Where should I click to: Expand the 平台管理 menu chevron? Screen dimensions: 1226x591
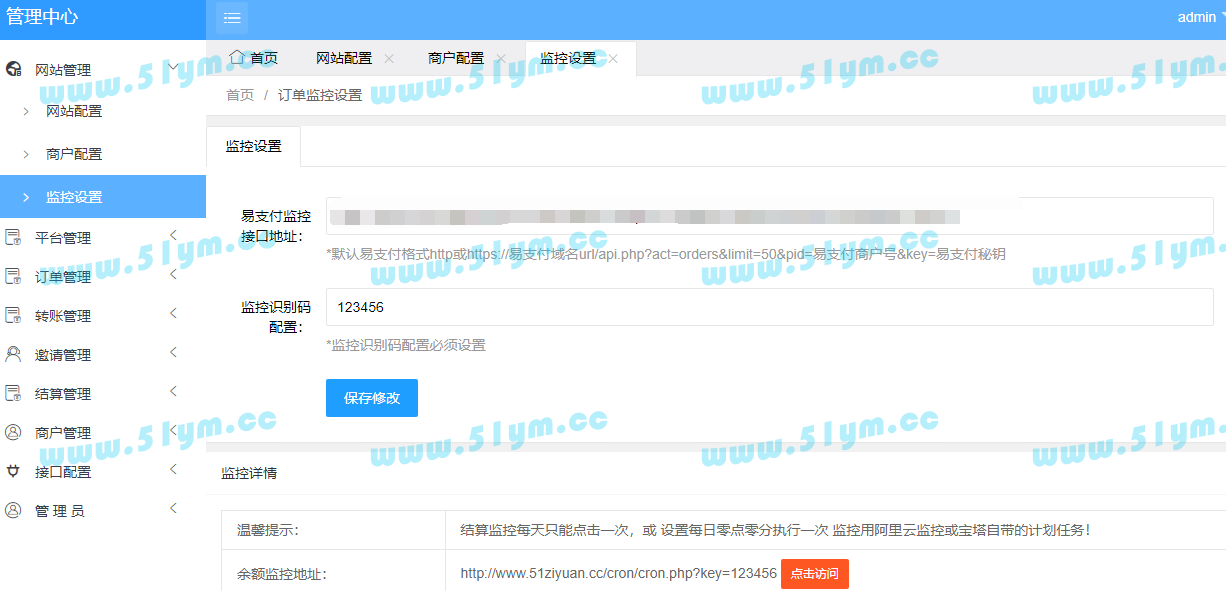(x=173, y=235)
